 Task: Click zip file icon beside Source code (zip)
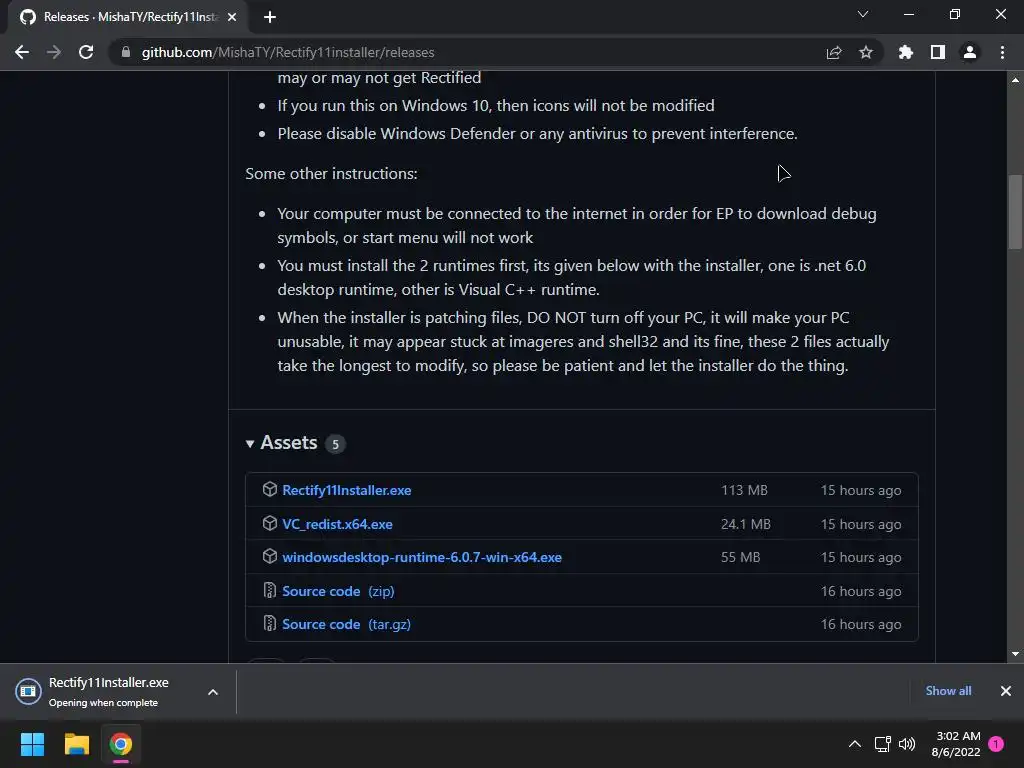click(270, 590)
